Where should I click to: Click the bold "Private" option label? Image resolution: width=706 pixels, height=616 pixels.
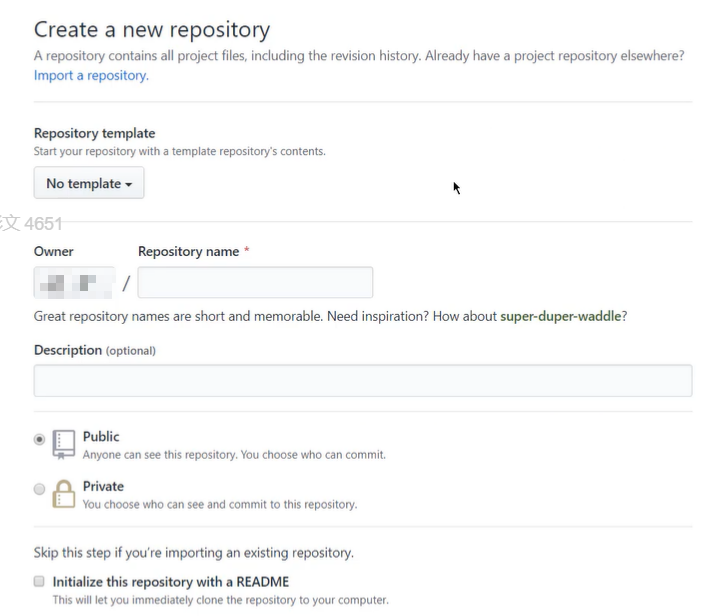pyautogui.click(x=103, y=486)
